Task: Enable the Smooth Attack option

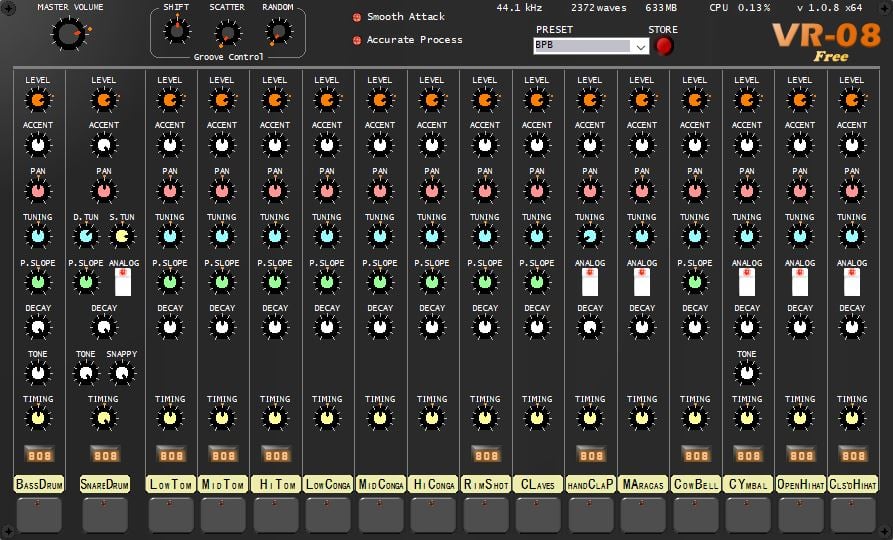Action: click(357, 17)
